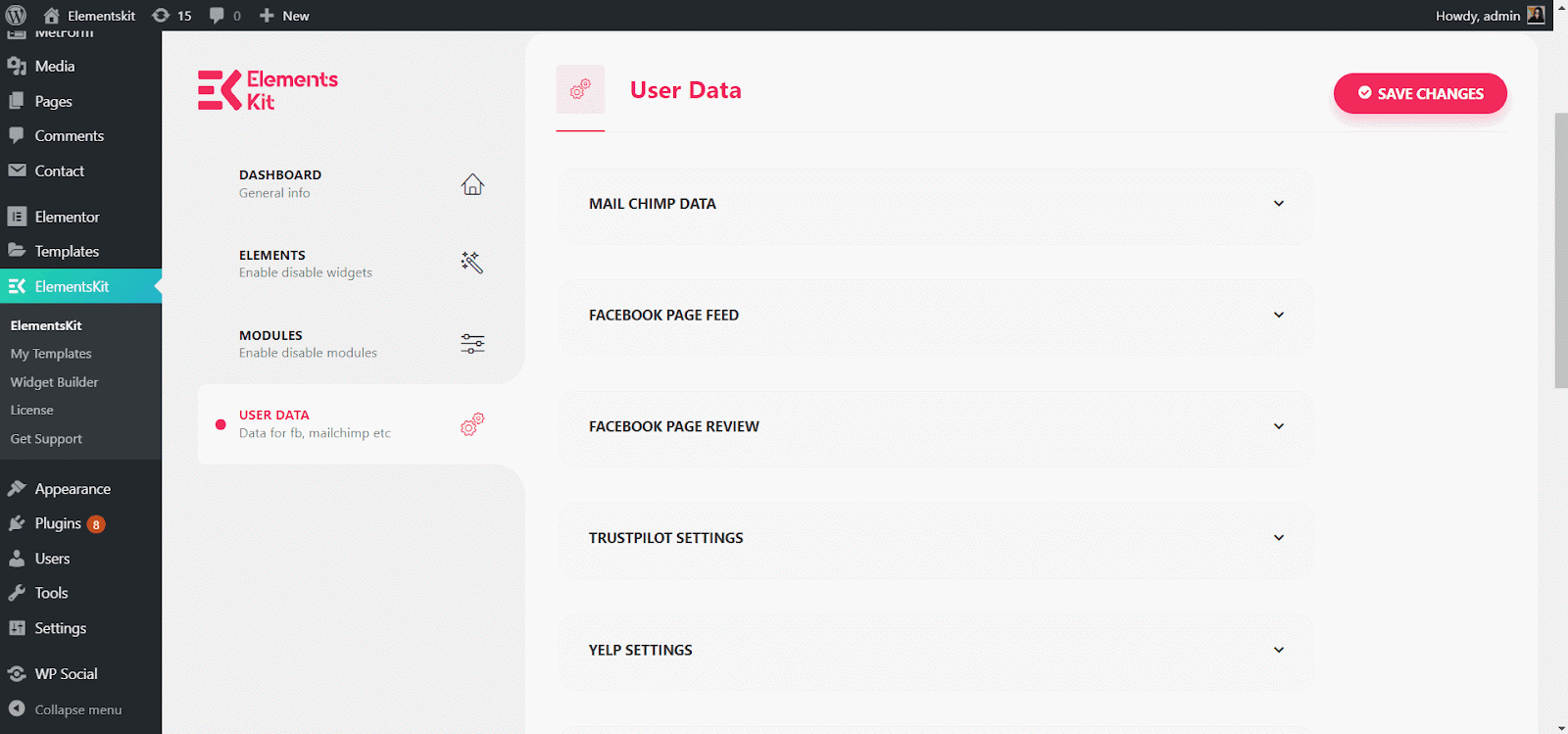Open the My Templates submenu item
1568x734 pixels.
[51, 354]
